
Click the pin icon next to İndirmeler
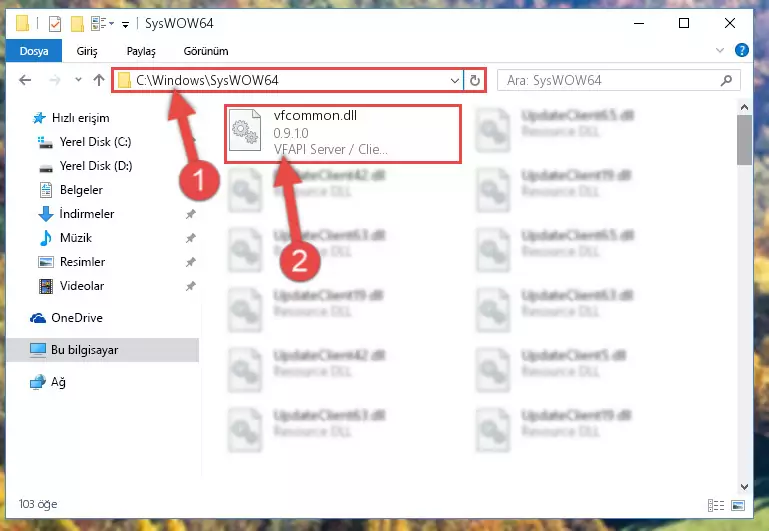[x=190, y=214]
